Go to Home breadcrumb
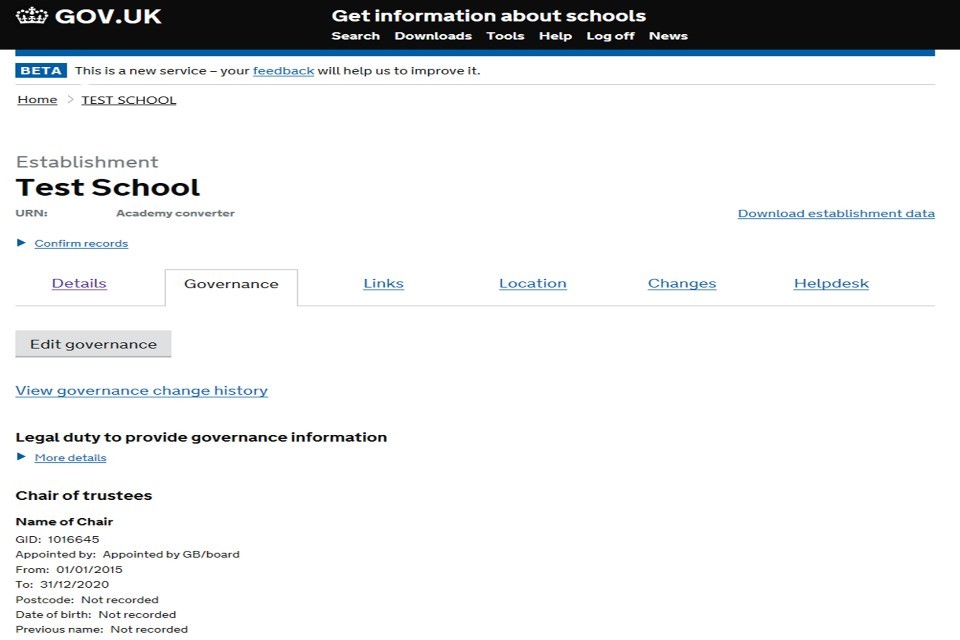The width and height of the screenshot is (960, 640). (x=37, y=100)
